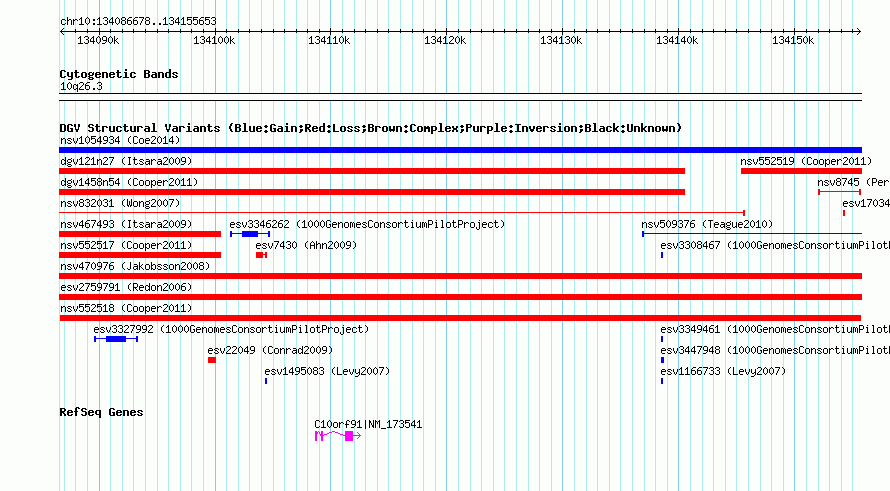890x491 pixels.
Task: Click the 10q26.3 band label
Action: pyautogui.click(x=81, y=86)
